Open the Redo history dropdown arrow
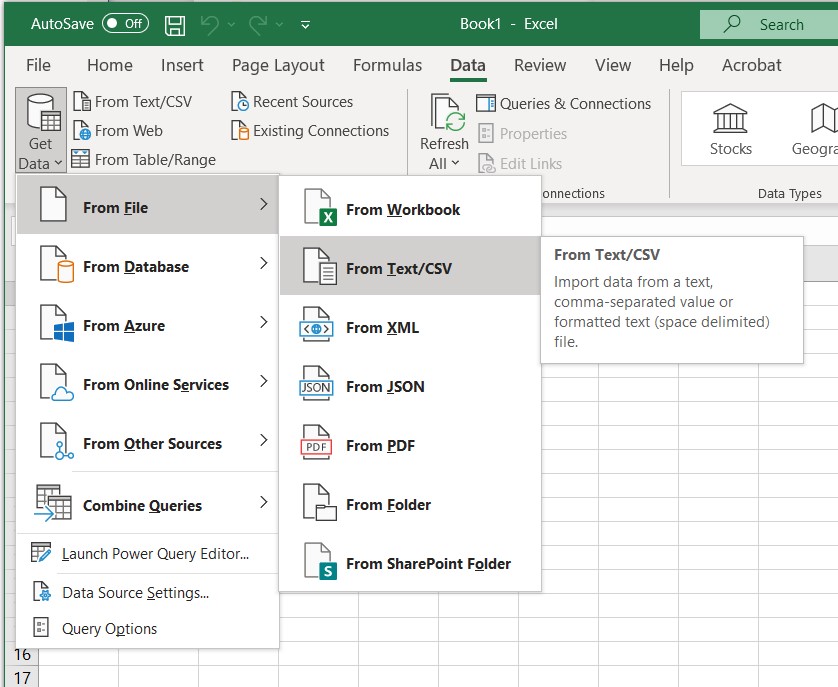This screenshot has height=687, width=838. pos(279,25)
